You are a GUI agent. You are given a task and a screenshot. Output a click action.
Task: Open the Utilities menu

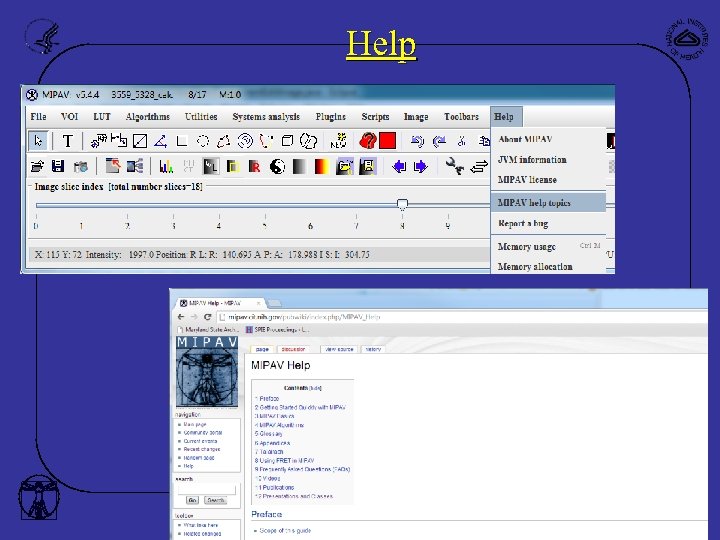pos(201,117)
